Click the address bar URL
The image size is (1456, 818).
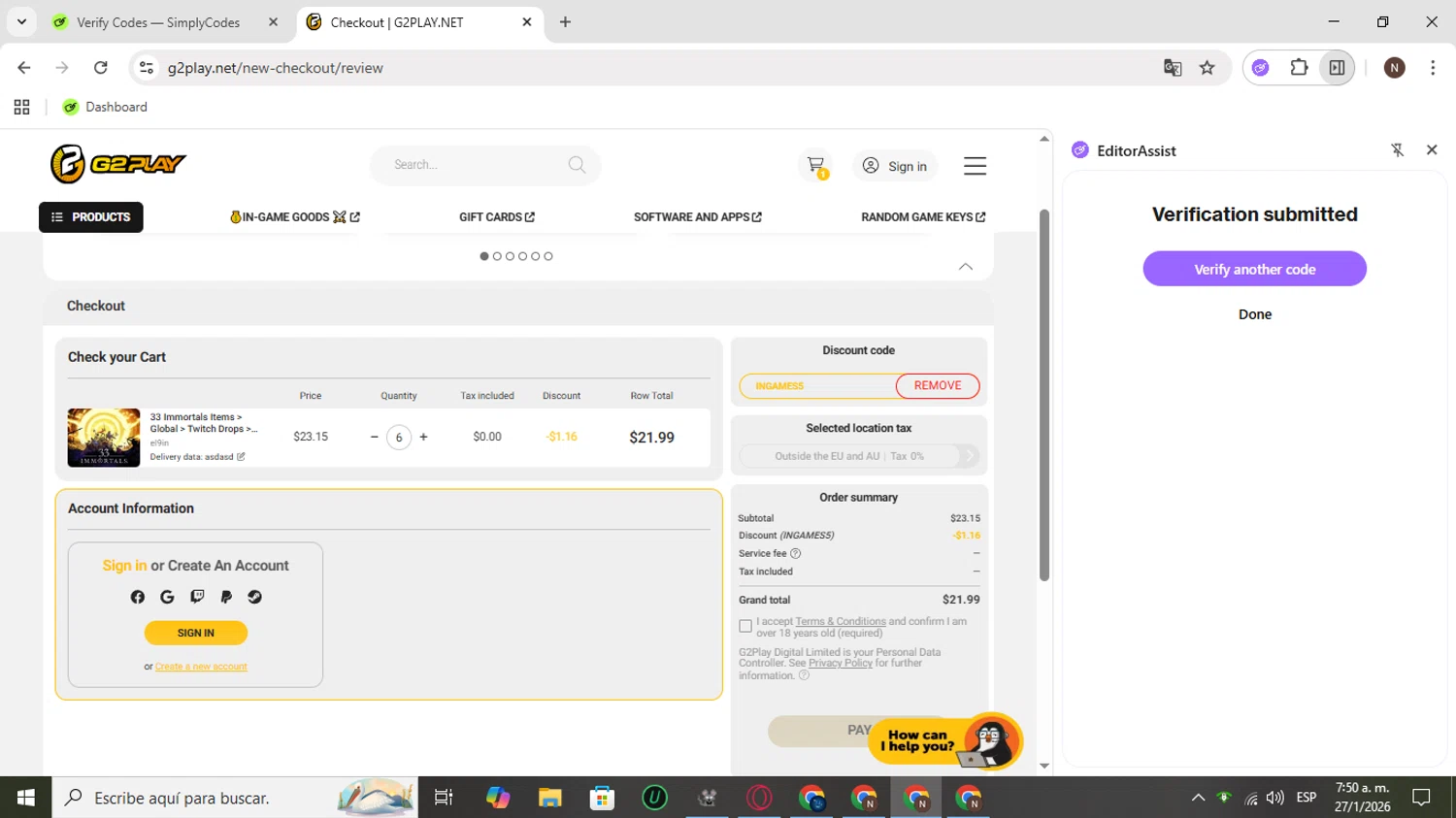pos(276,68)
